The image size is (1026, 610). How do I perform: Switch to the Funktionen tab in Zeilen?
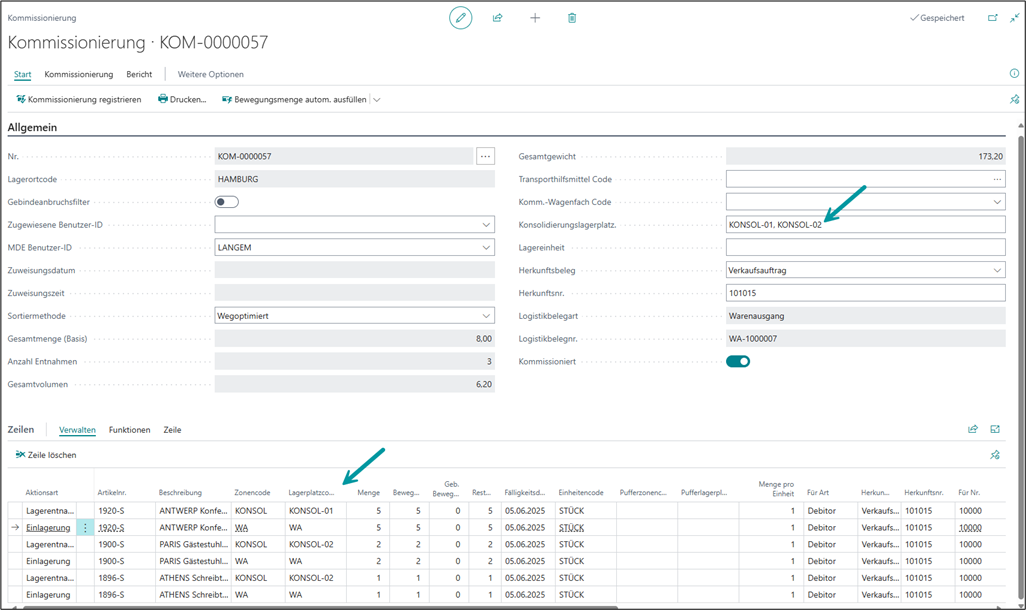coord(130,430)
